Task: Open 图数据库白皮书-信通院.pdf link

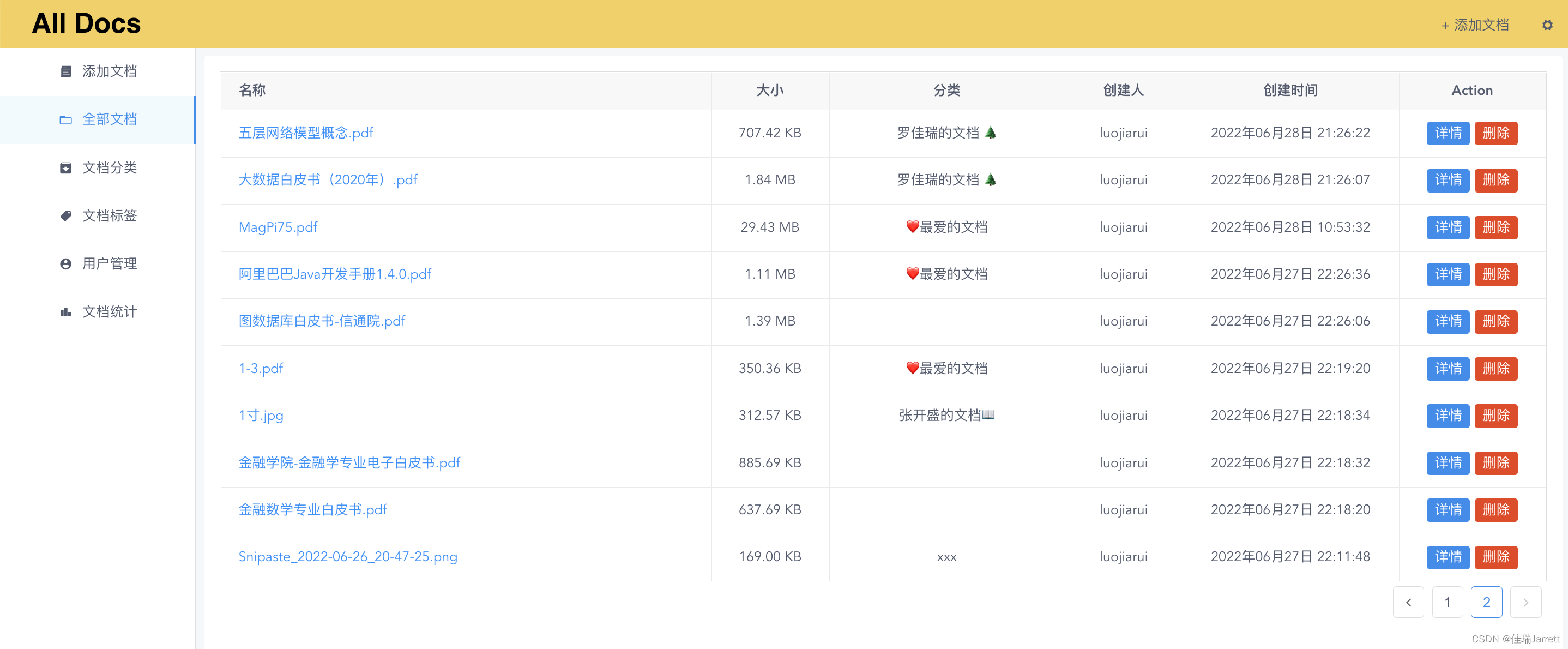Action: point(321,321)
